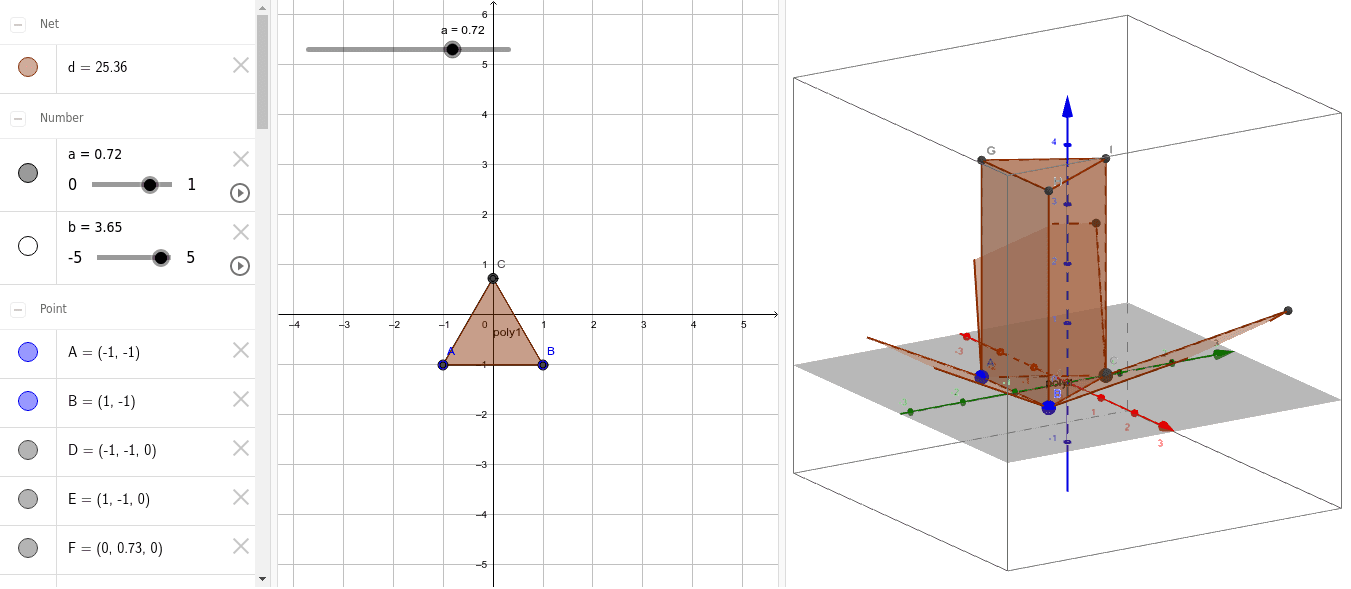Image resolution: width=1351 pixels, height=589 pixels.
Task: Delete number b via its X icon
Action: point(239,231)
